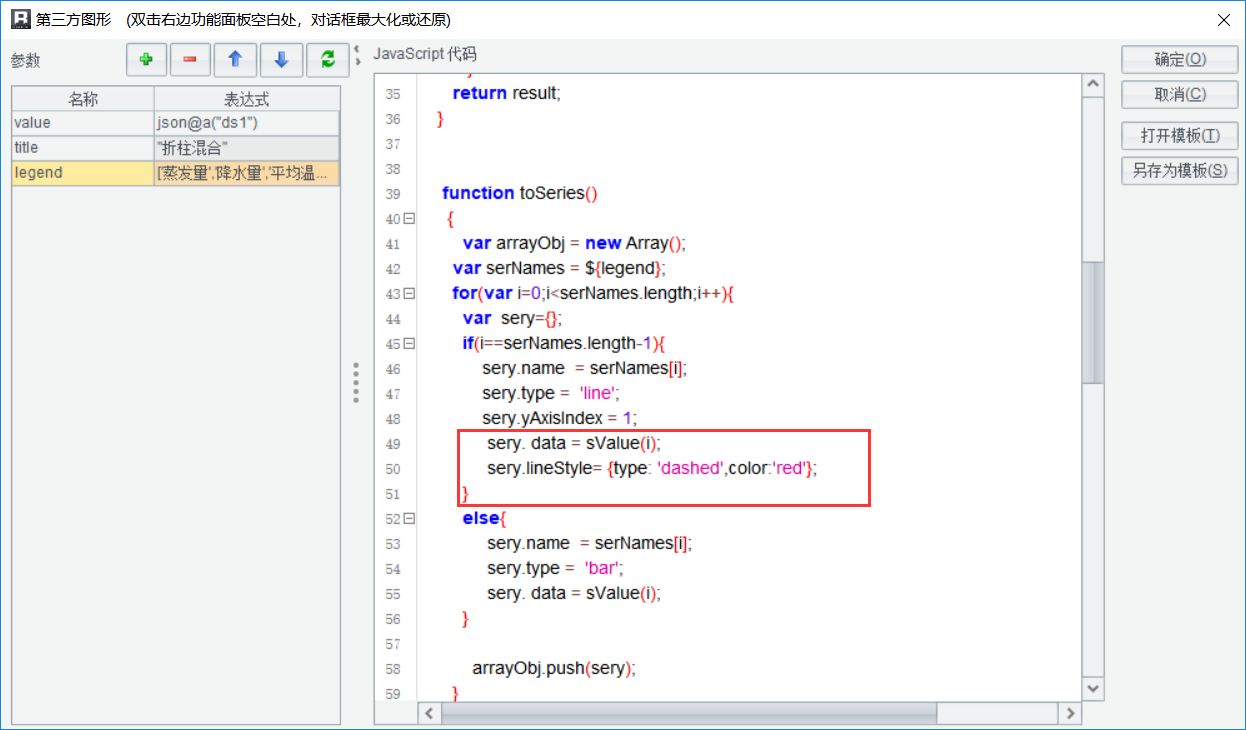Collapse the else-block fold at line 52
The width and height of the screenshot is (1246, 730).
pos(409,519)
